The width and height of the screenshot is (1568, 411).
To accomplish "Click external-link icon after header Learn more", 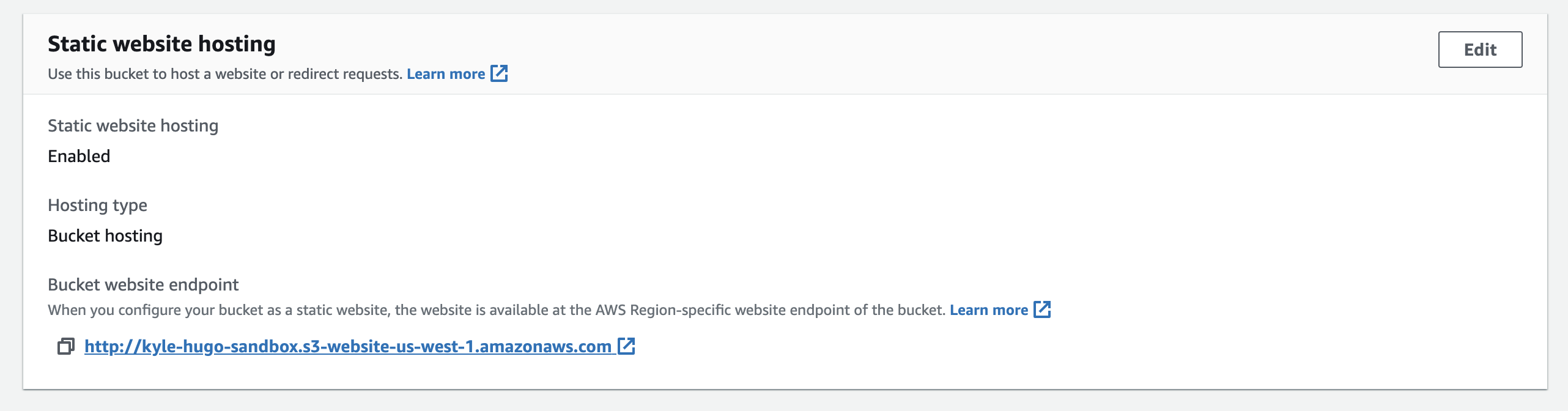I will [x=499, y=73].
